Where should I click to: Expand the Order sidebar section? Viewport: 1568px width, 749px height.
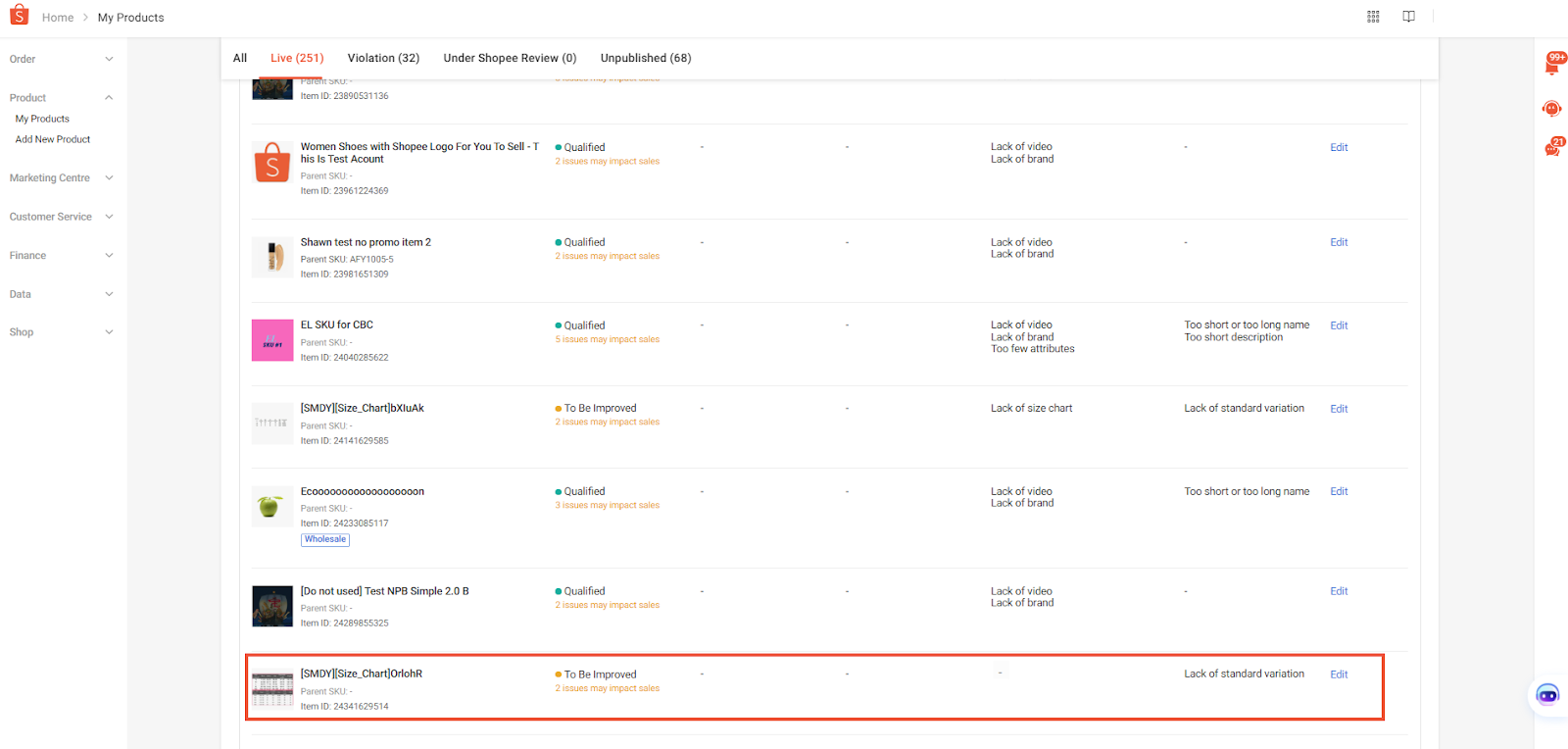tap(62, 59)
